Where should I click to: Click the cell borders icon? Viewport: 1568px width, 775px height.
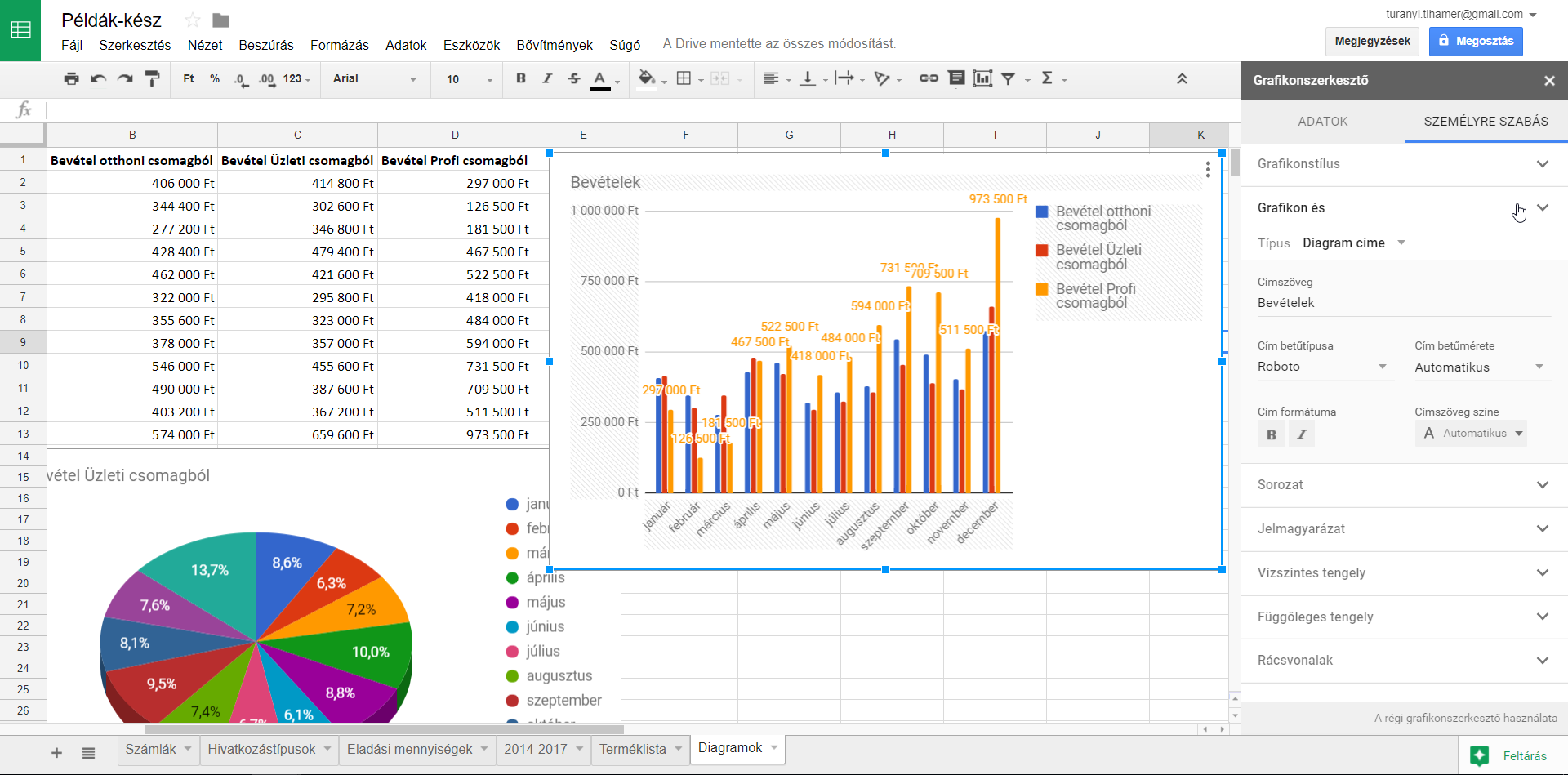coord(684,78)
